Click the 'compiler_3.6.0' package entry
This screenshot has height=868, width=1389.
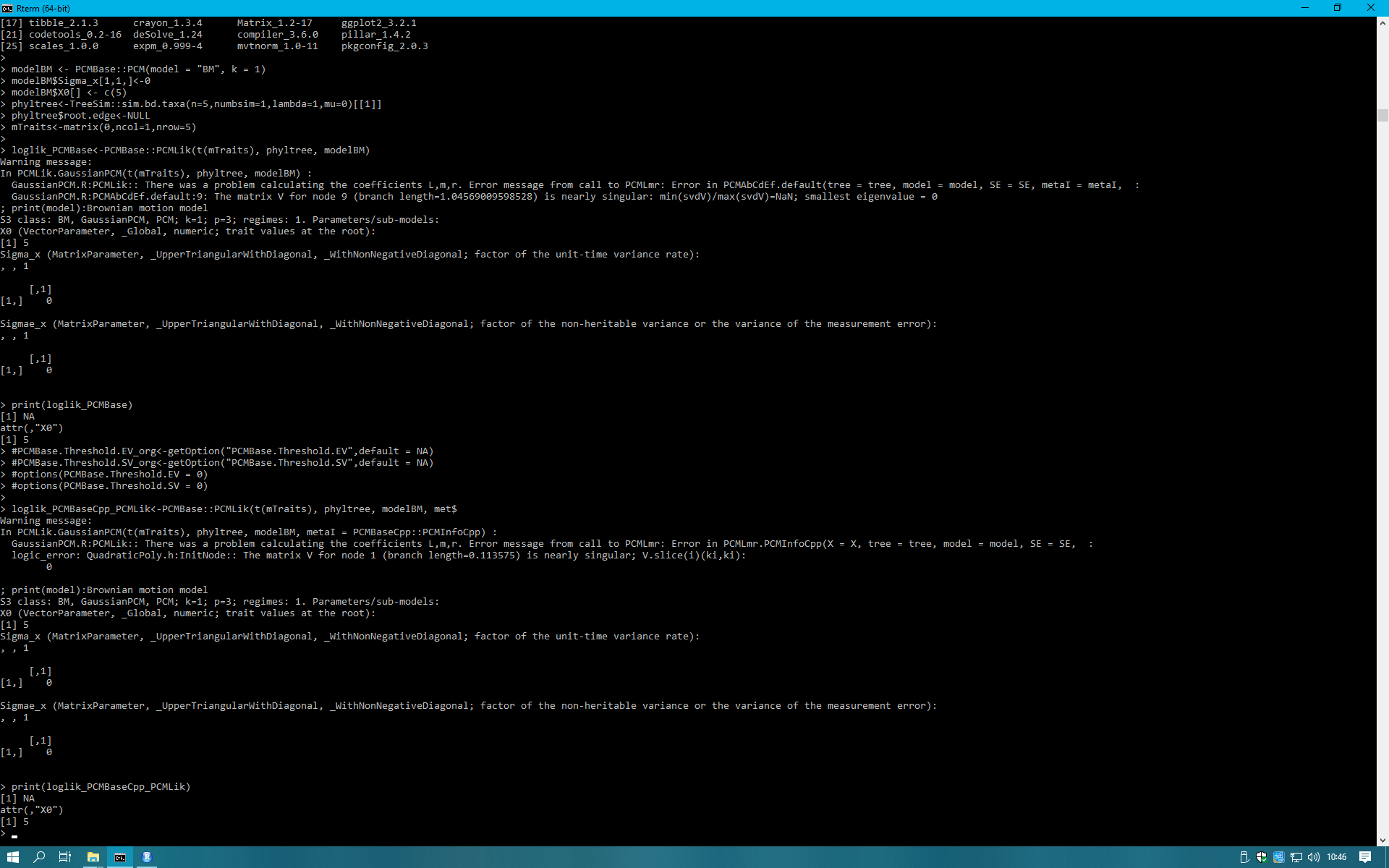pos(277,35)
